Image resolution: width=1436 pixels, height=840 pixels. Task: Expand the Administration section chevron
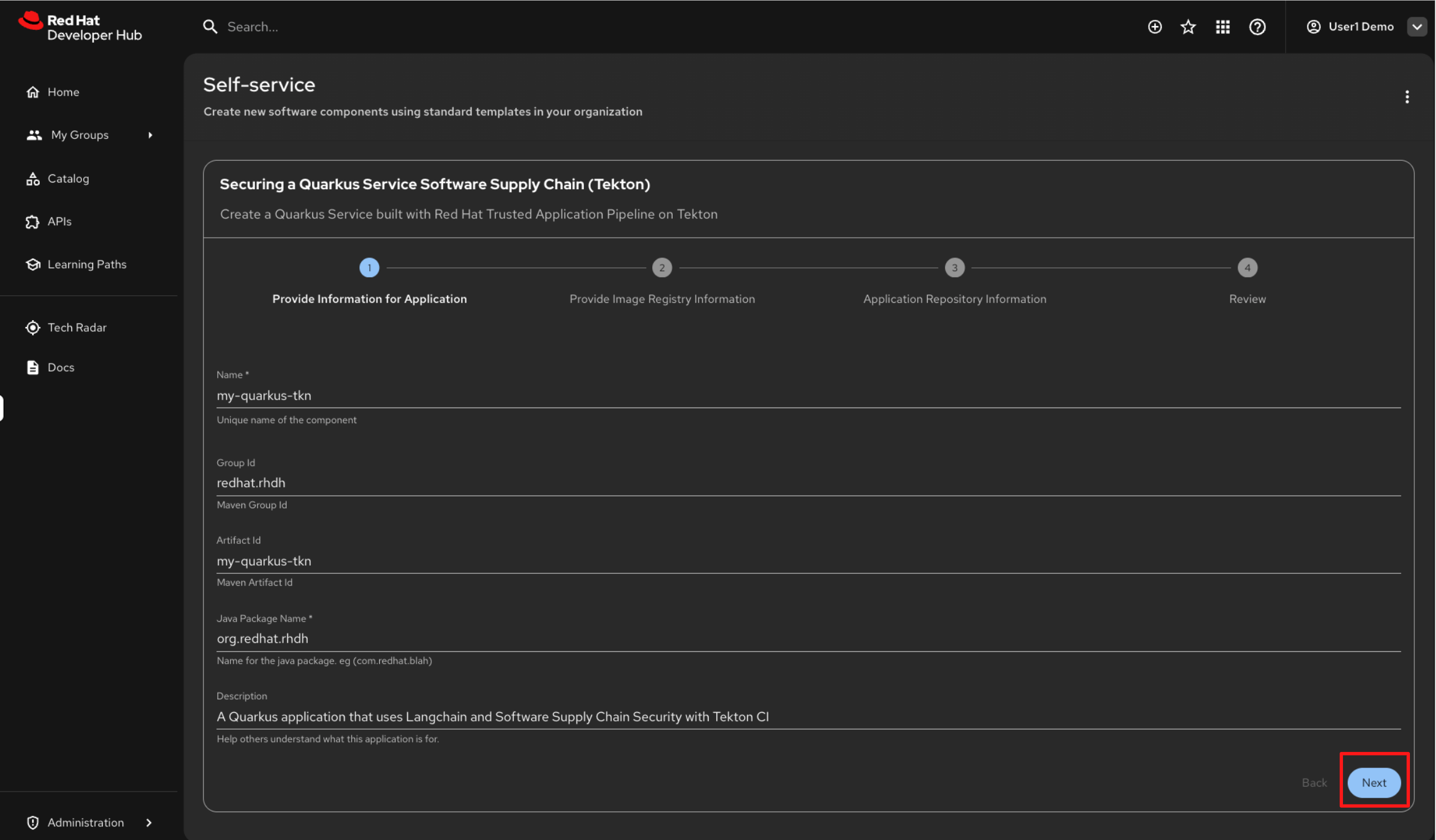tap(149, 823)
